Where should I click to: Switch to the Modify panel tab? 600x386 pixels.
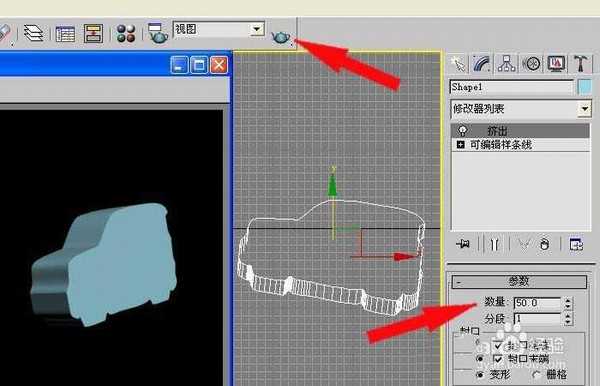482,64
